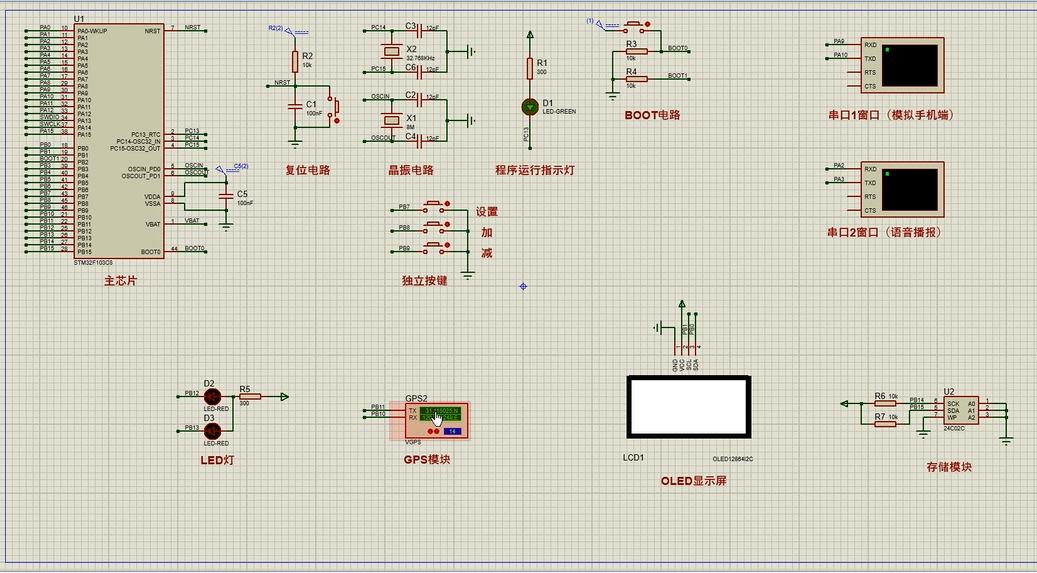Viewport: 1037px width, 573px height.
Task: Click the 存储模块 label
Action: (x=949, y=467)
